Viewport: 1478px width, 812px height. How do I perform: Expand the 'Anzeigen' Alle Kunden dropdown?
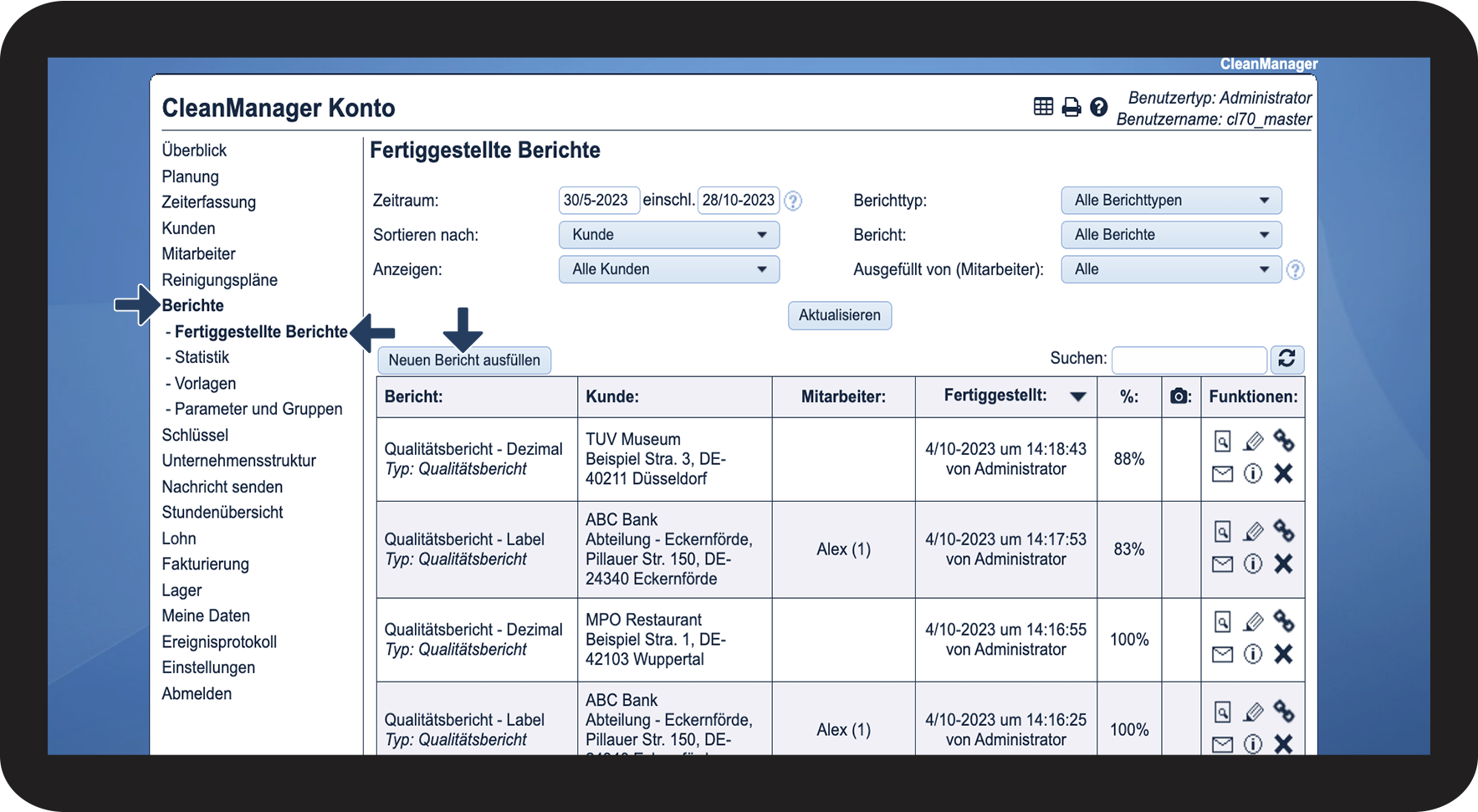tap(668, 269)
